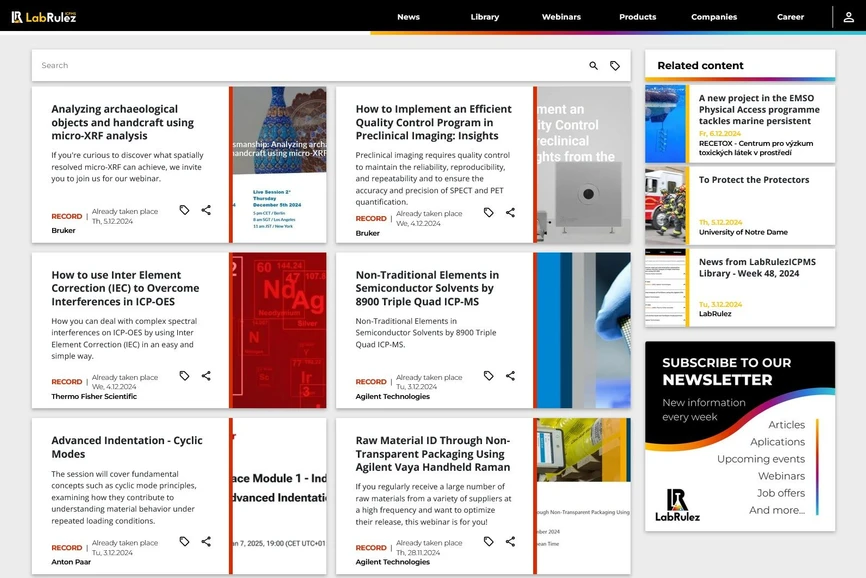Share the Advanced Indentation Cyclic Modes card
This screenshot has height=578, width=866.
(x=206, y=542)
